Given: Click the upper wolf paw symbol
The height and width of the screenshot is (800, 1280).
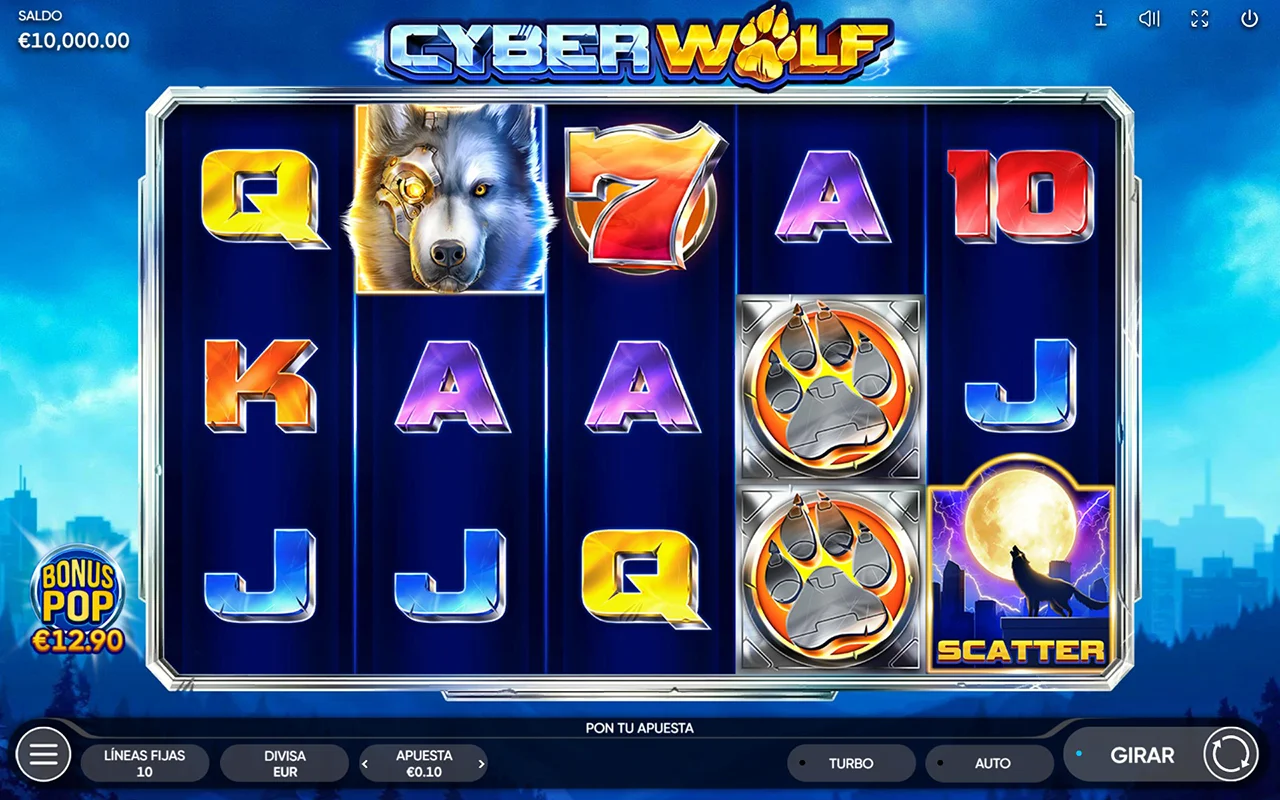Looking at the screenshot, I should tap(830, 388).
